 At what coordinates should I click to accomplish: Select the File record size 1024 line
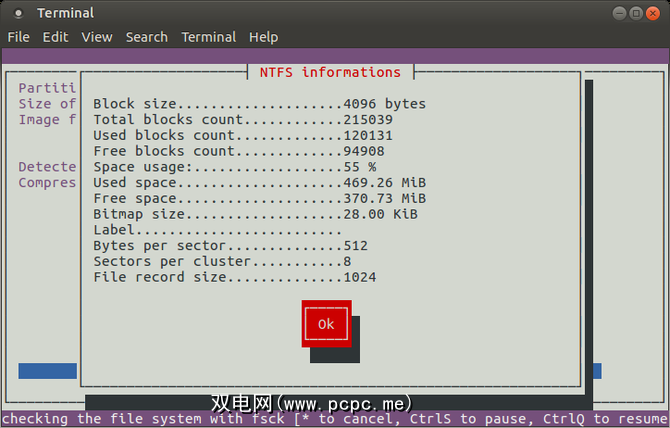[234, 277]
